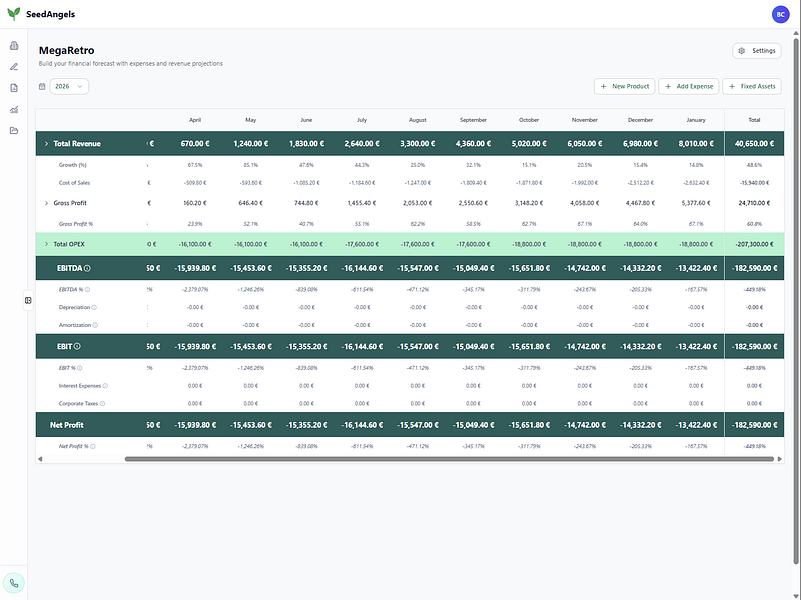Click May Growth 85.1% cell
Screen dimensions: 801x600
pos(250,165)
